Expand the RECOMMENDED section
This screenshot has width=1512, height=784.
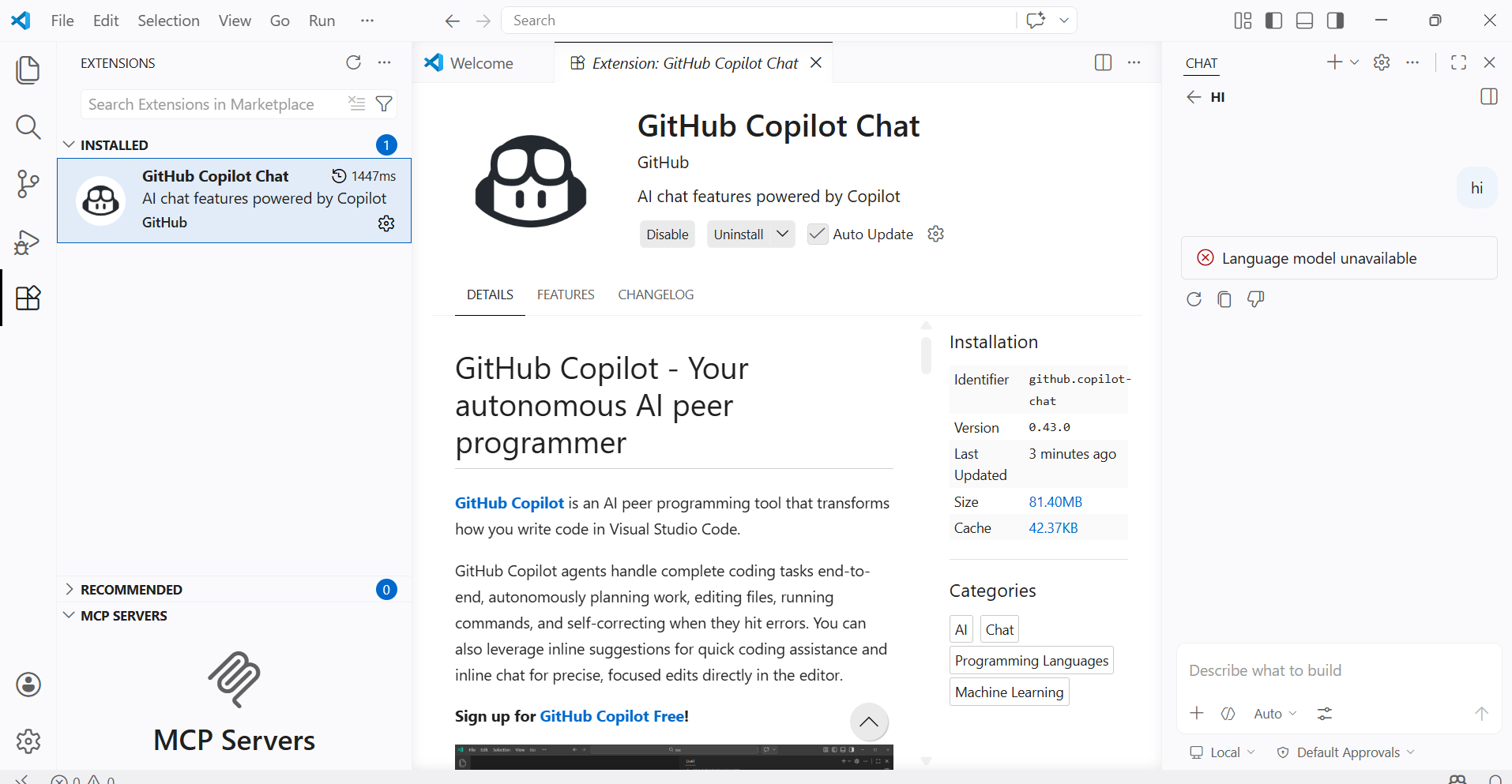tap(69, 589)
